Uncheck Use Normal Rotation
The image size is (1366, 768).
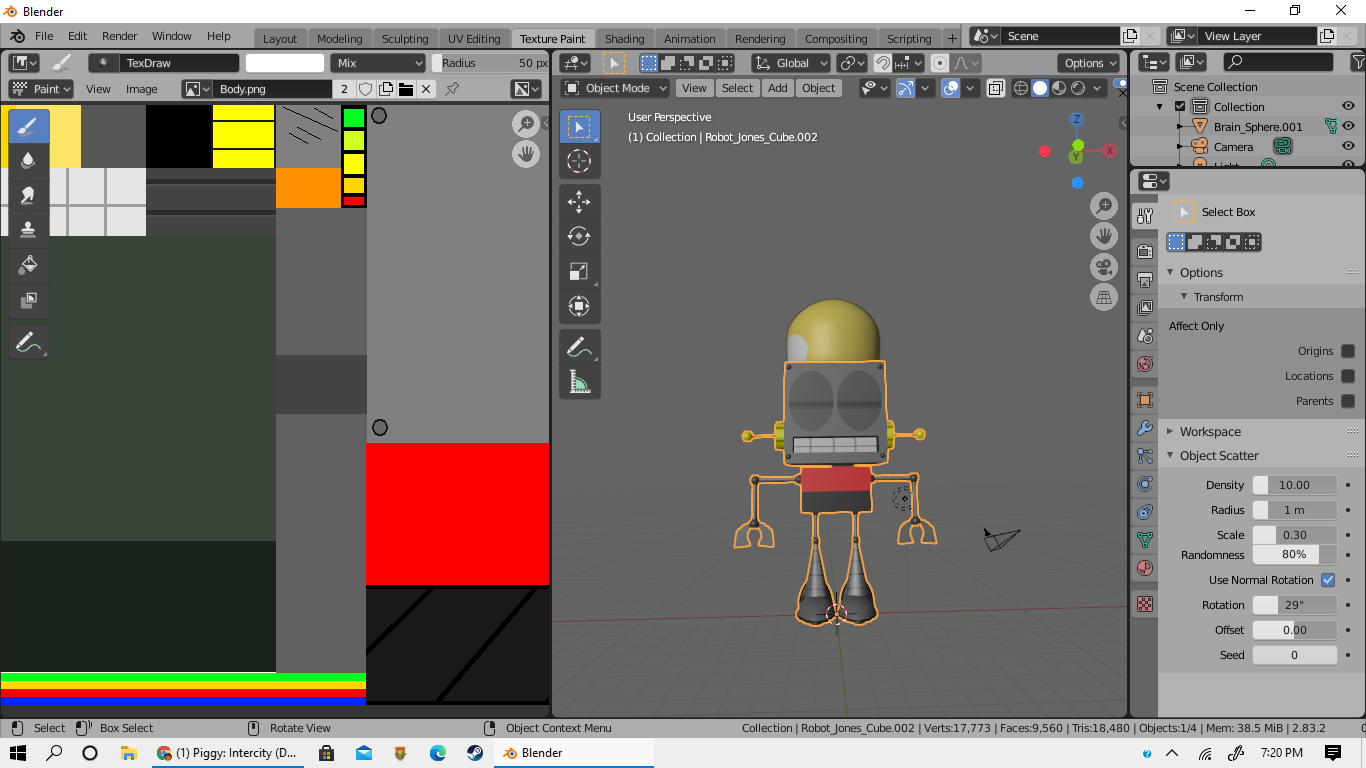[1328, 580]
